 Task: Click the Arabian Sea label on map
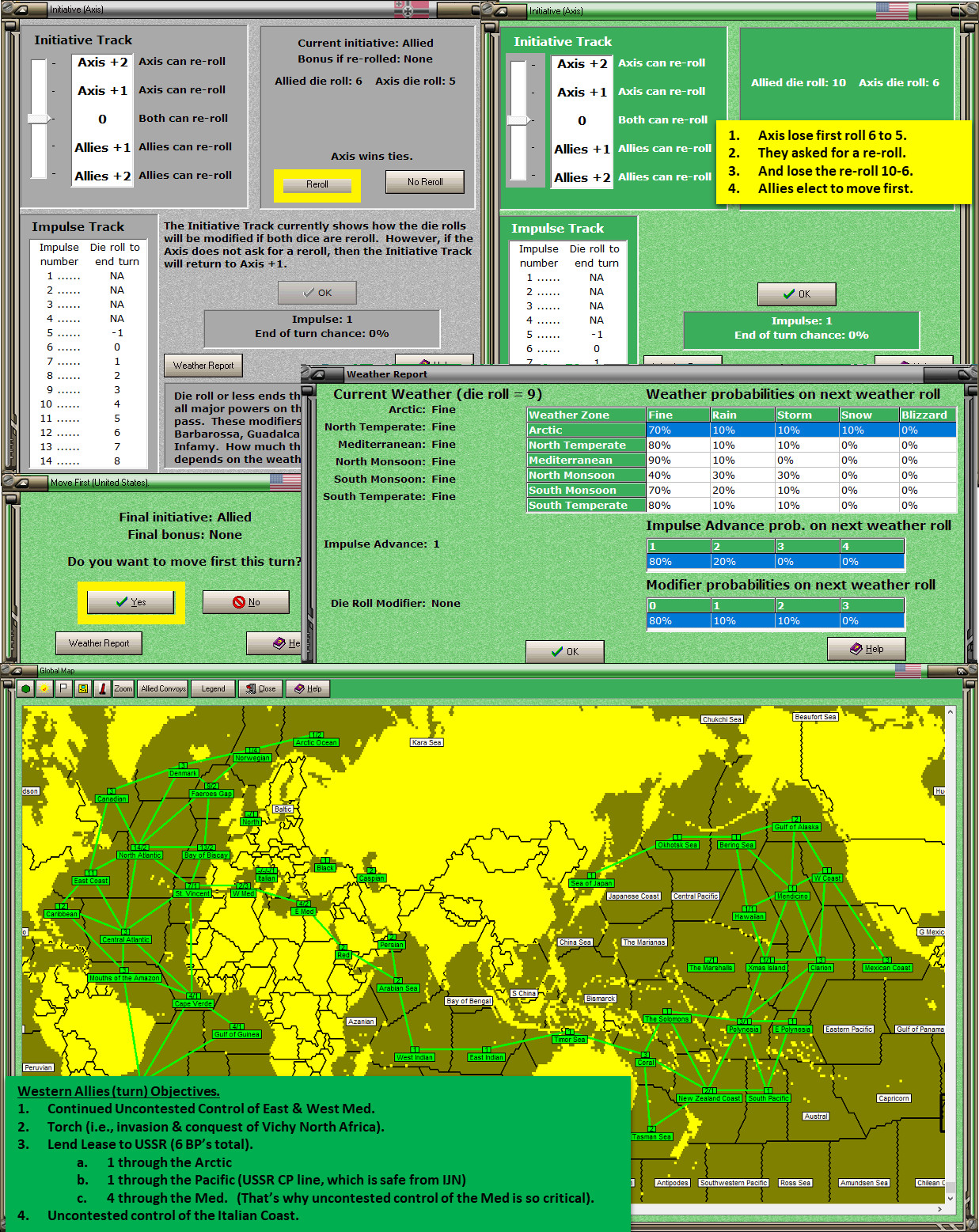[x=398, y=988]
